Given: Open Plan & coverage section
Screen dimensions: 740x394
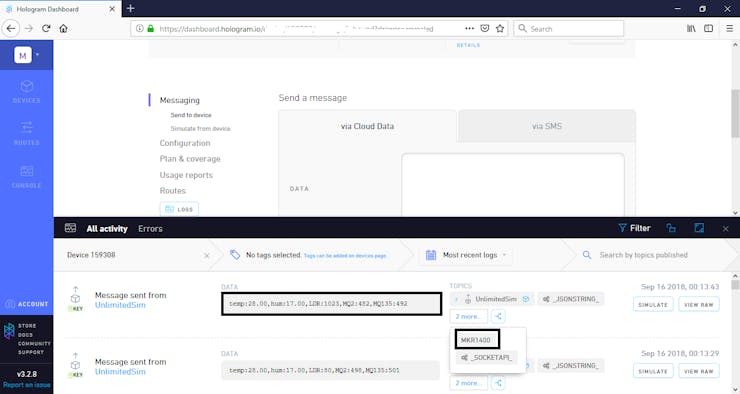Looking at the screenshot, I should coord(190,159).
